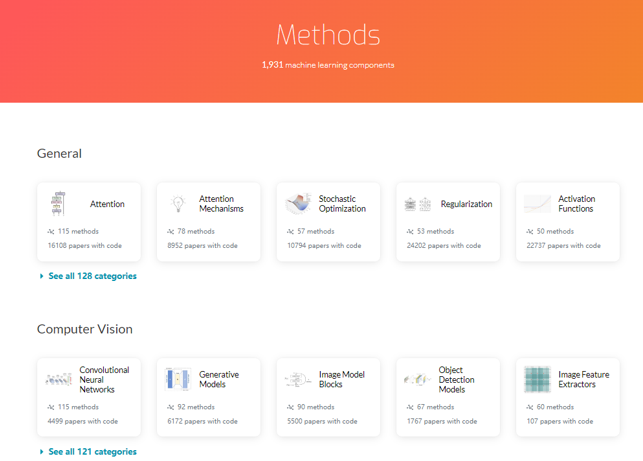Open the Activation Functions title link
This screenshot has height=461, width=643.
pos(576,204)
